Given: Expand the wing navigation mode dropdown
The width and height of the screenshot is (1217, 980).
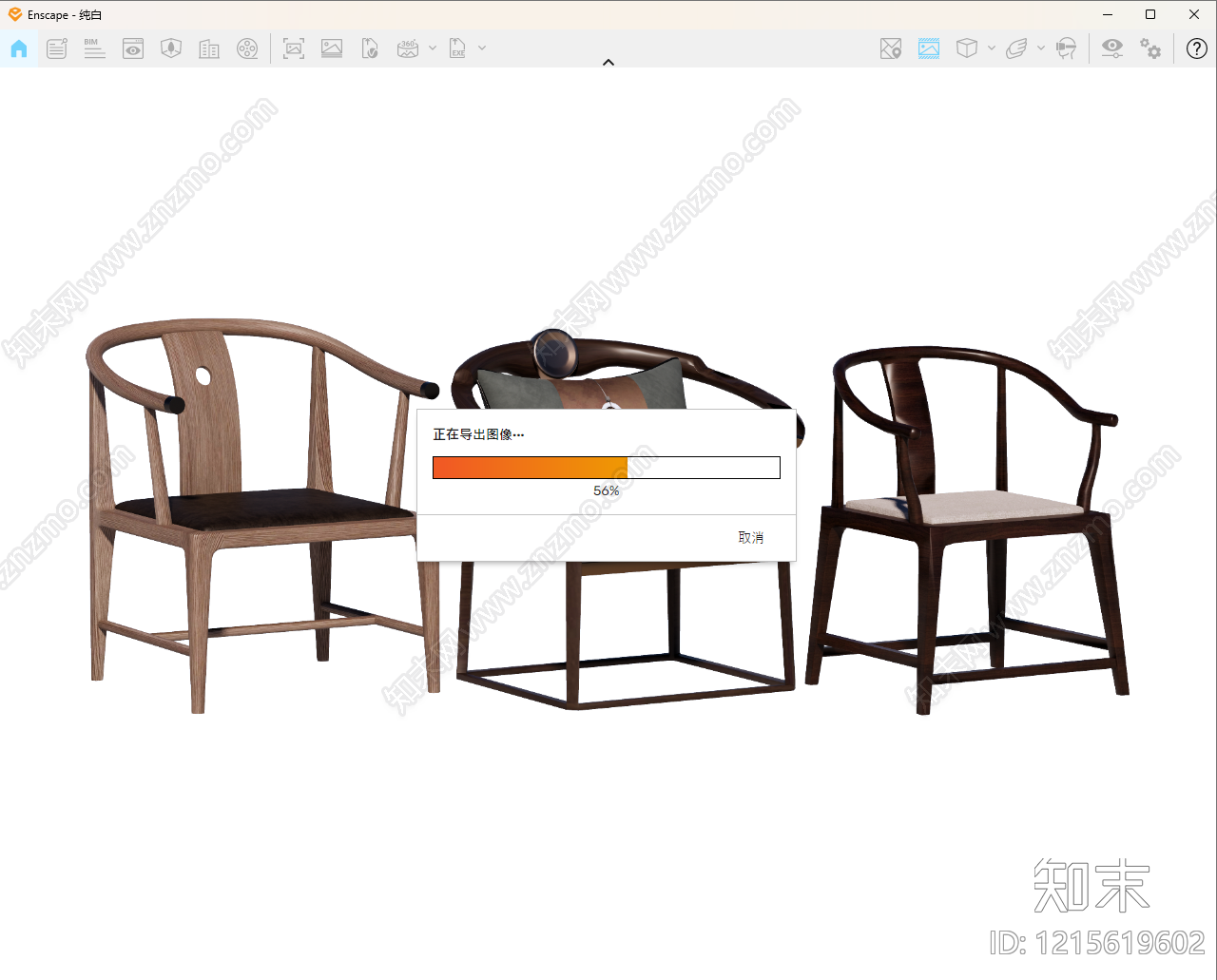Looking at the screenshot, I should [x=1041, y=48].
